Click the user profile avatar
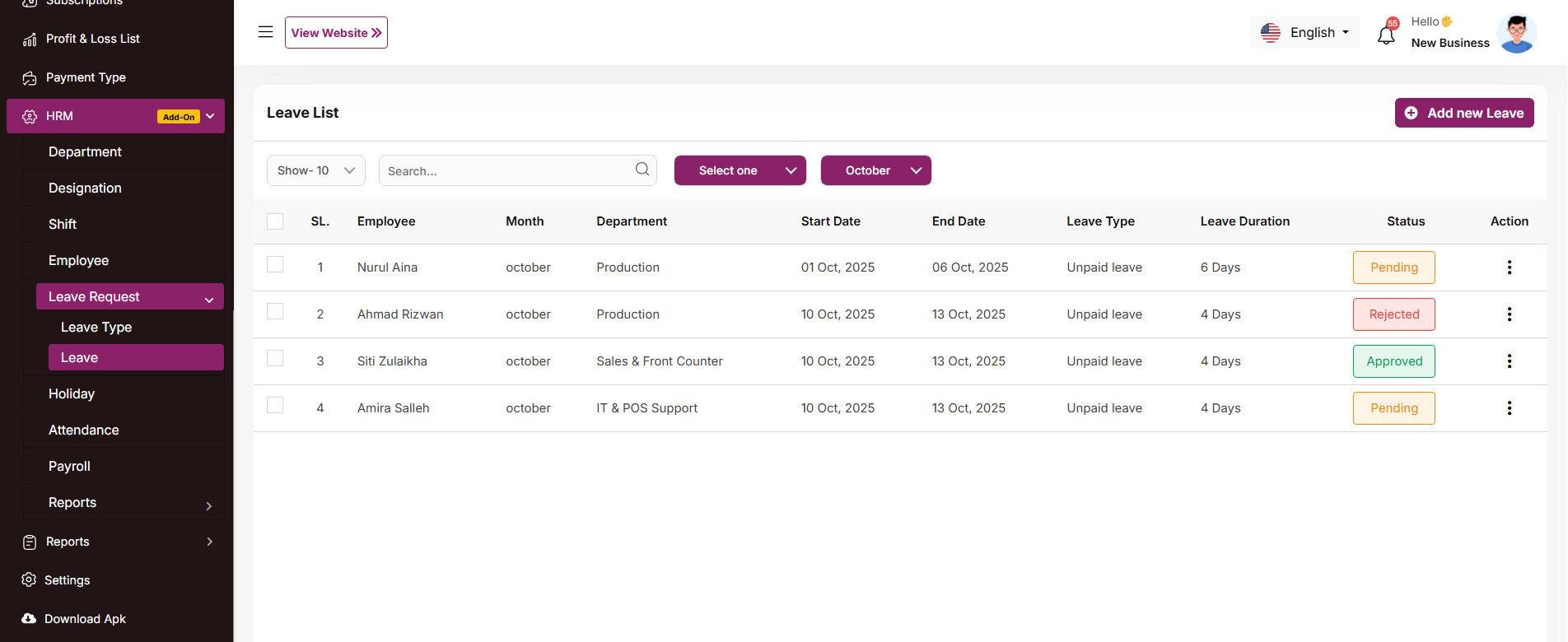Screen dimensions: 1568x642 point(1516,34)
